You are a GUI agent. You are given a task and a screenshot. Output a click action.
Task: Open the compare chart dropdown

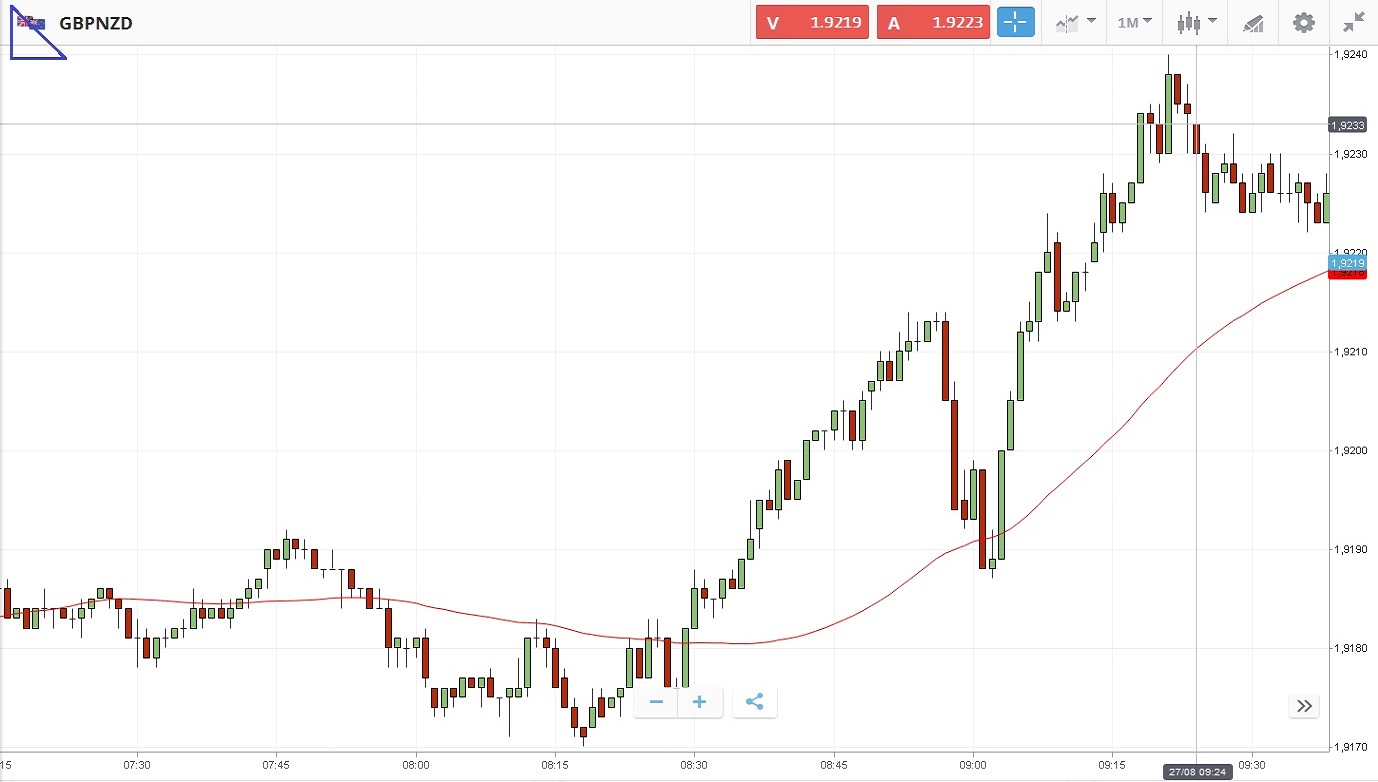tap(1074, 22)
